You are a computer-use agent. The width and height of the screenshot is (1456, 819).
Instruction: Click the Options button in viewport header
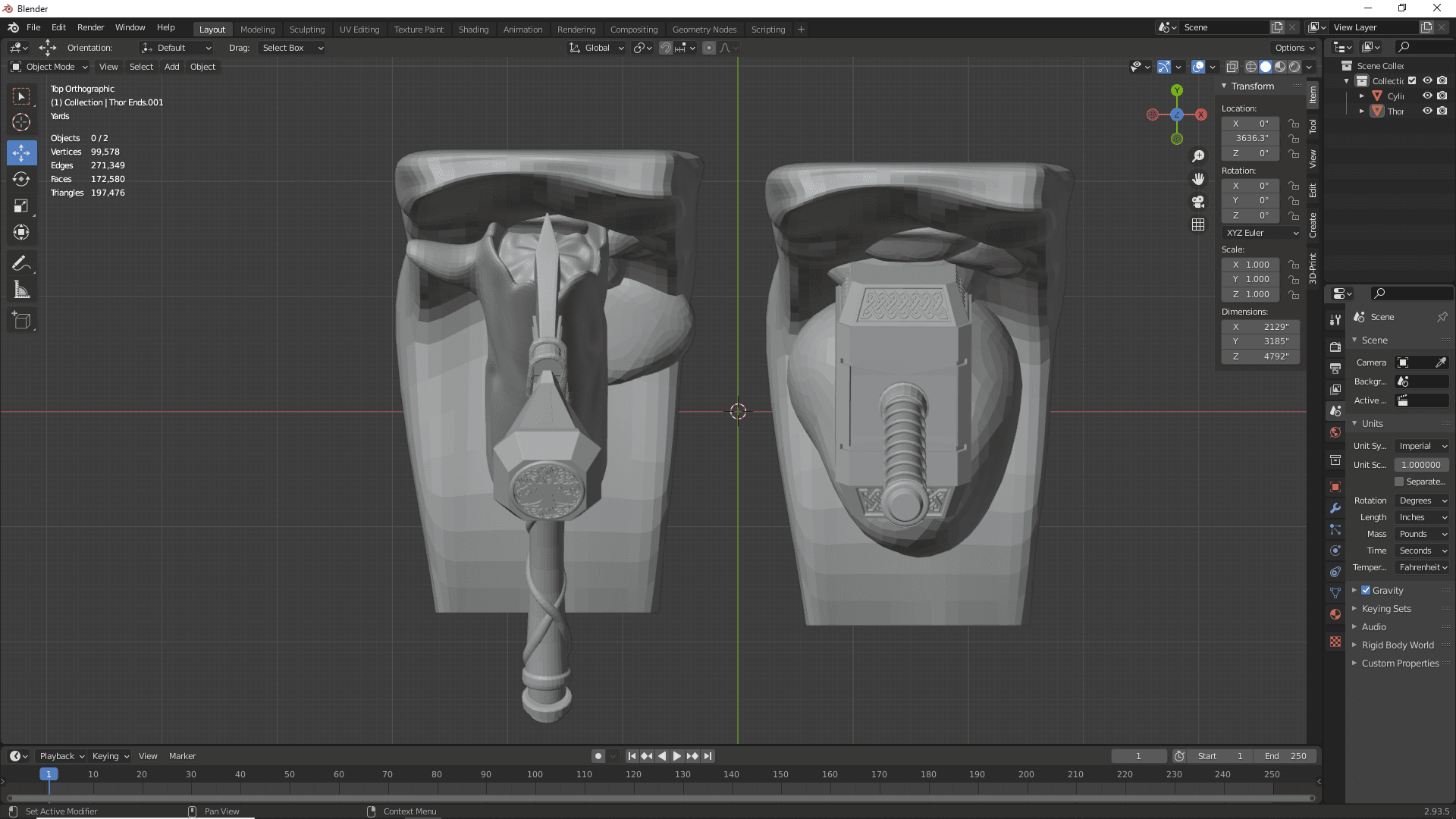click(1294, 48)
